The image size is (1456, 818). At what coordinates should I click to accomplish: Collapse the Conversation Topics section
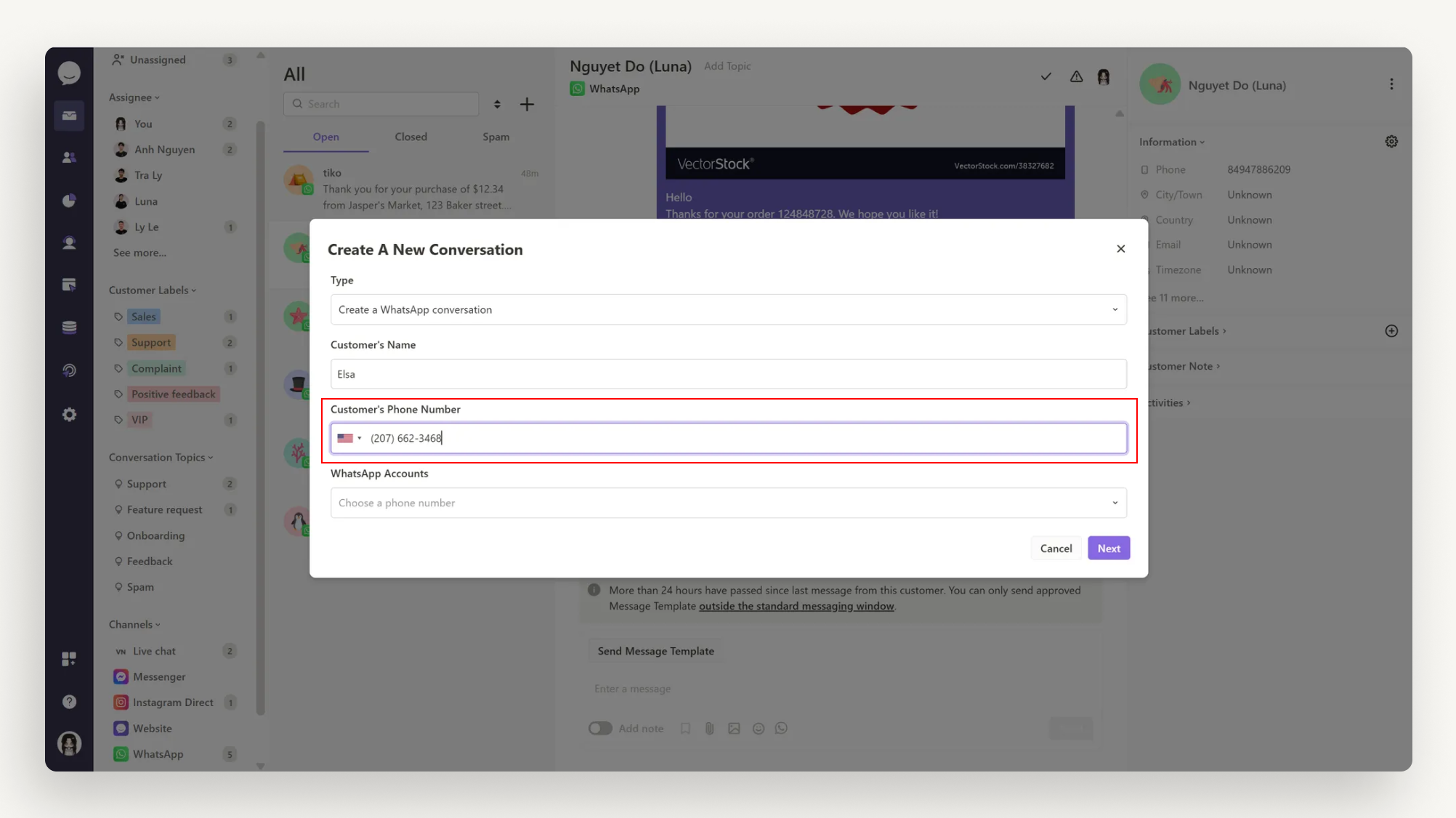tap(161, 458)
